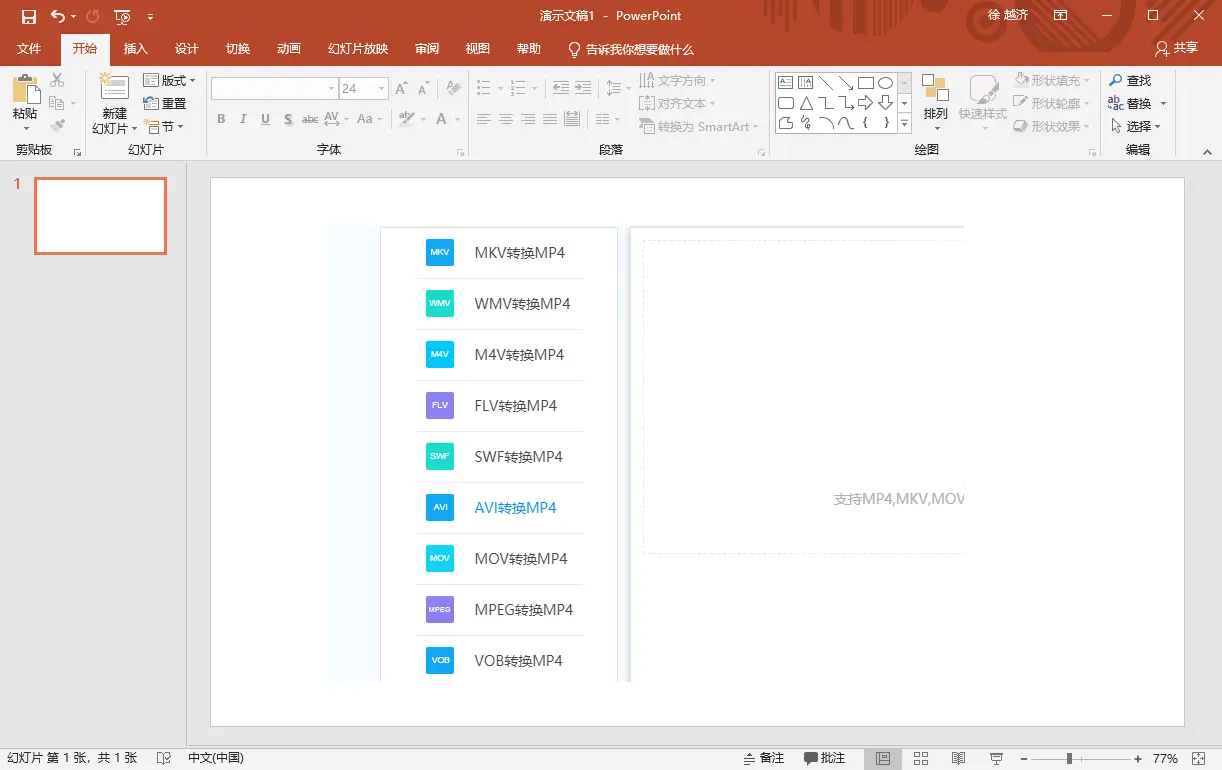Click the 批注 comments button in status bar

pyautogui.click(x=825, y=759)
